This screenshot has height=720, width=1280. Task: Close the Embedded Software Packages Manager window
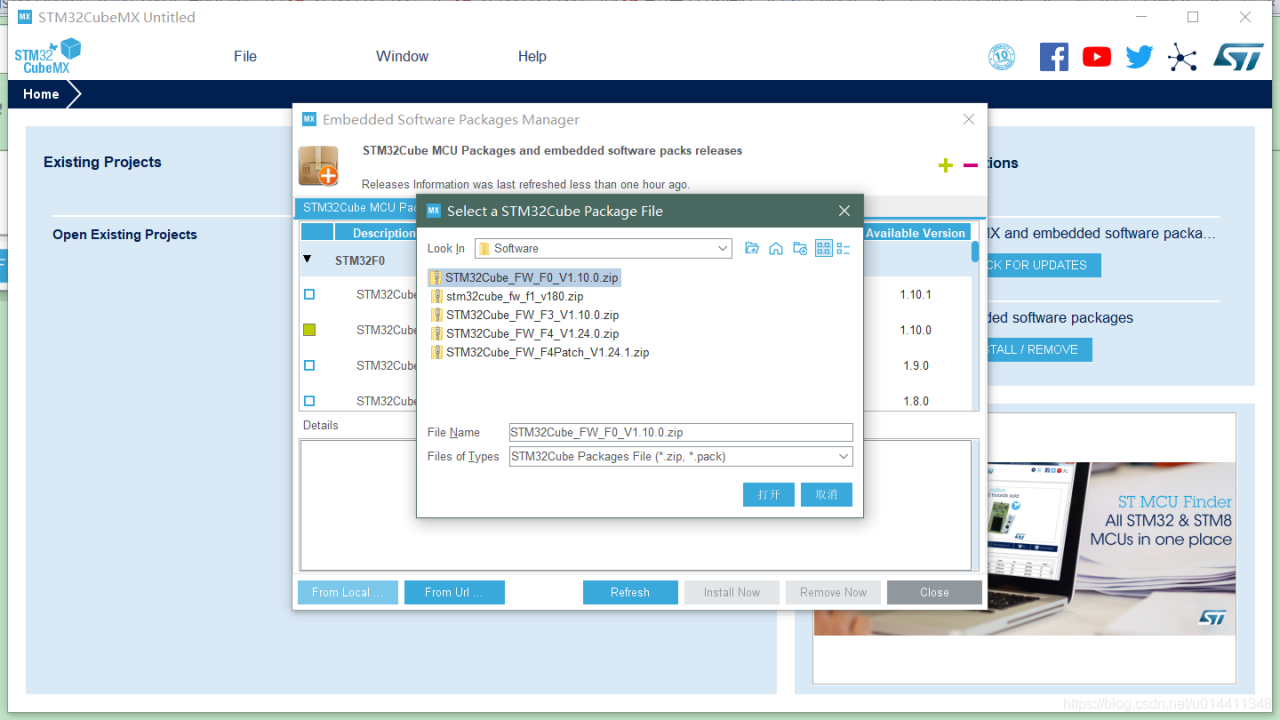point(968,119)
